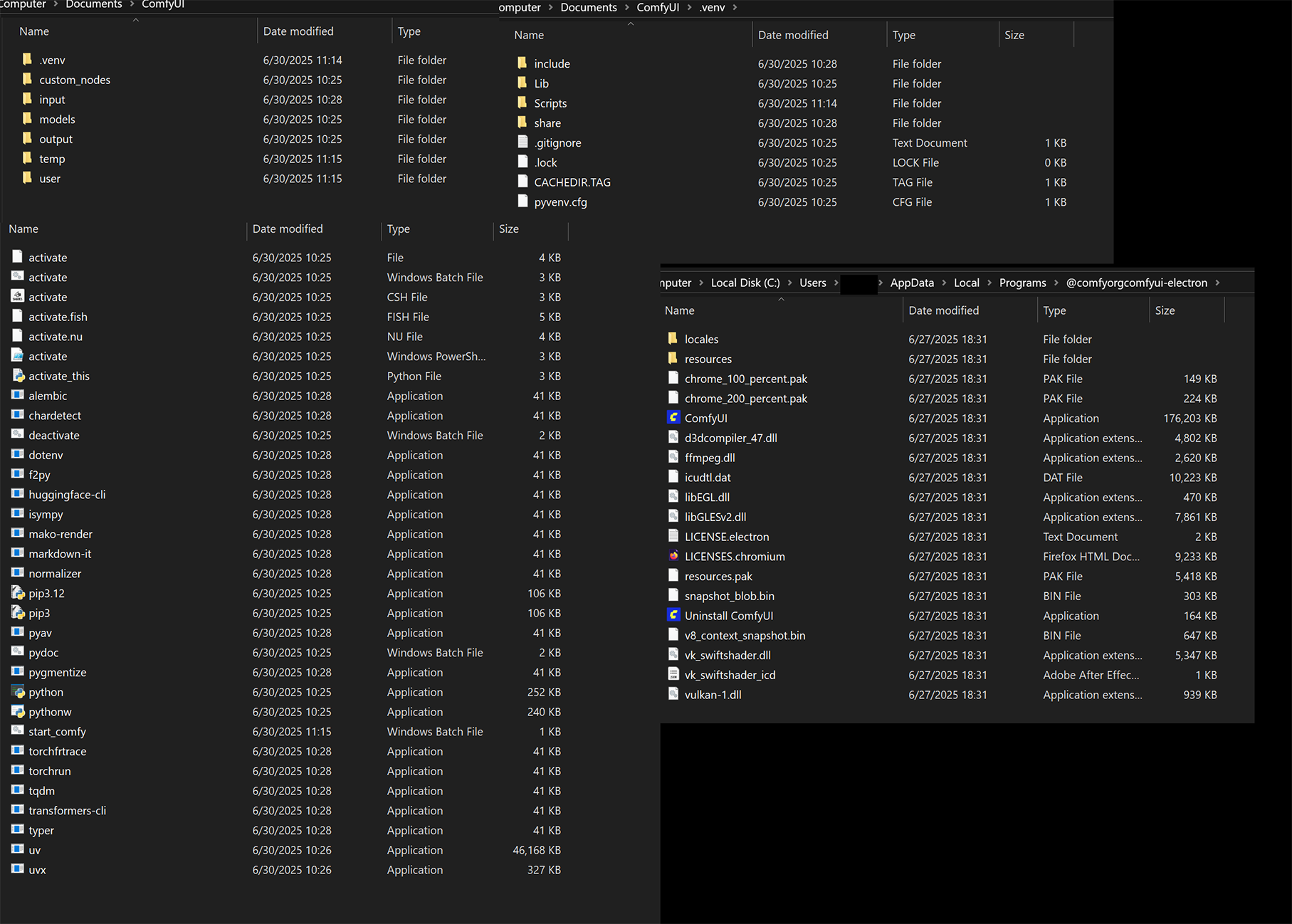1292x924 pixels.
Task: Select the resources folder icon
Action: [673, 359]
